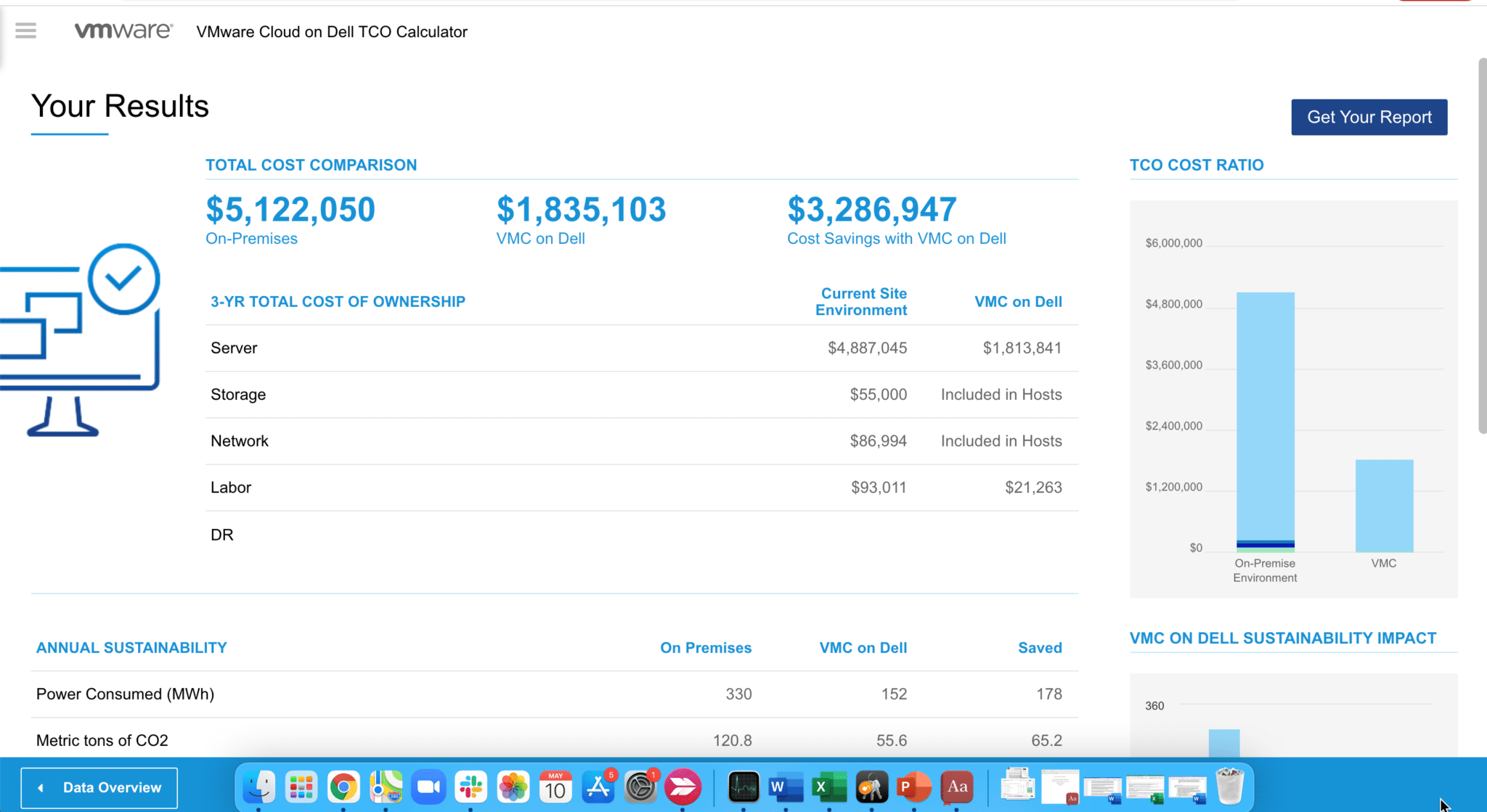Click the 178 power saved value
The height and width of the screenshot is (812, 1487).
pos(1049,694)
